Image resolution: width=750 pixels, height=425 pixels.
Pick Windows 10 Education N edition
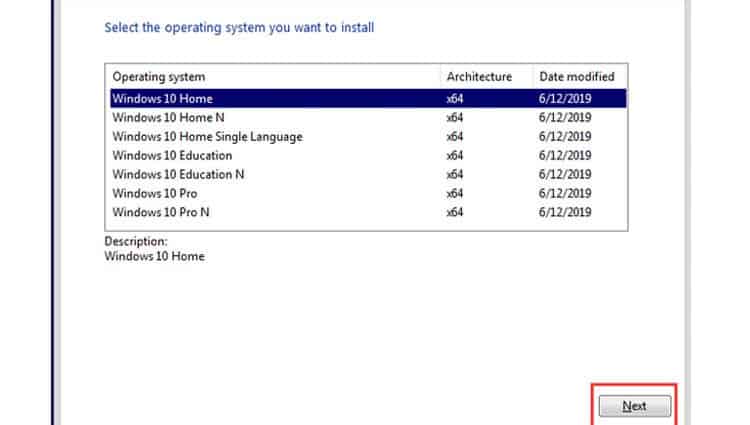pyautogui.click(x=368, y=174)
